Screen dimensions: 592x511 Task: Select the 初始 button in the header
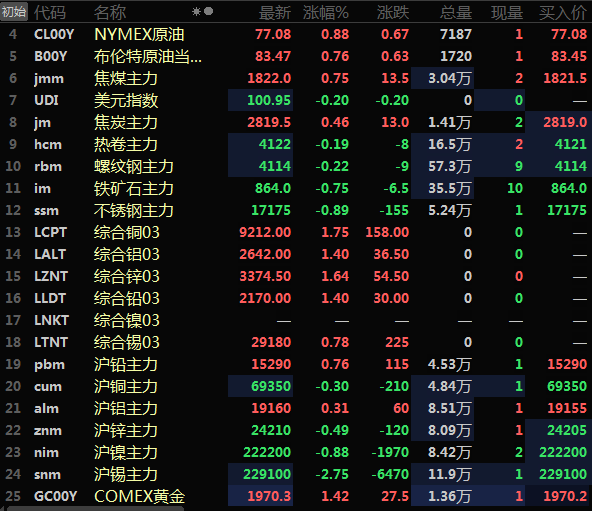coord(14,12)
